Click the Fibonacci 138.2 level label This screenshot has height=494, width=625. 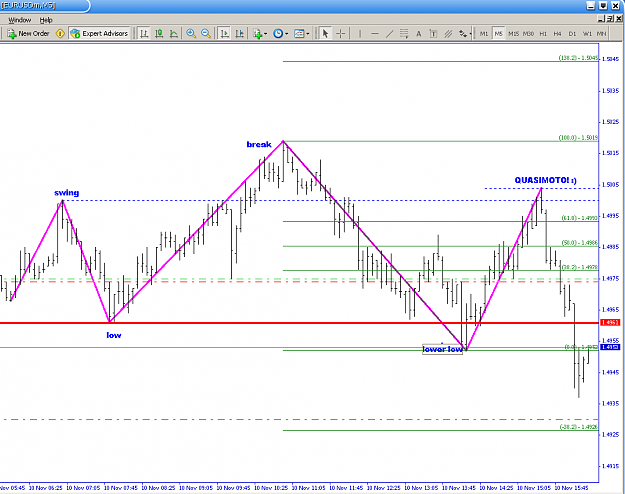pos(578,58)
